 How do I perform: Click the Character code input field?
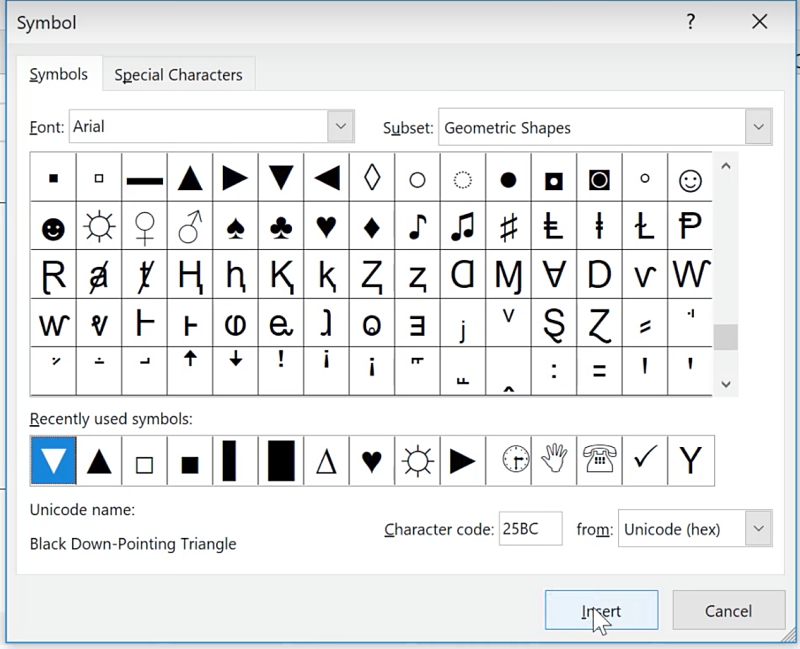click(x=530, y=529)
